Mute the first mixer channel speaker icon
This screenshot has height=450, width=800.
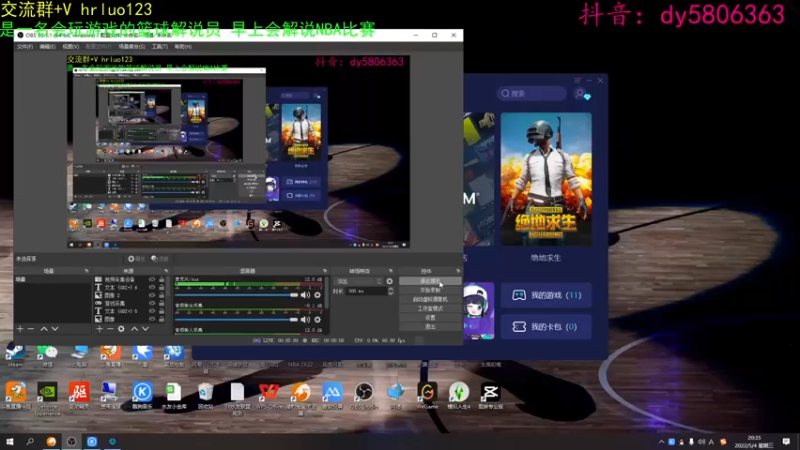pyautogui.click(x=305, y=295)
